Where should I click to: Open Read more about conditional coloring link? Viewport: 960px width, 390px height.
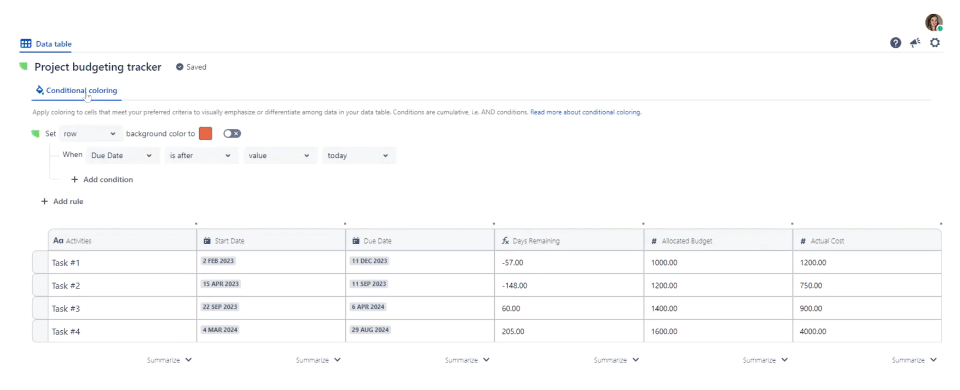click(585, 113)
